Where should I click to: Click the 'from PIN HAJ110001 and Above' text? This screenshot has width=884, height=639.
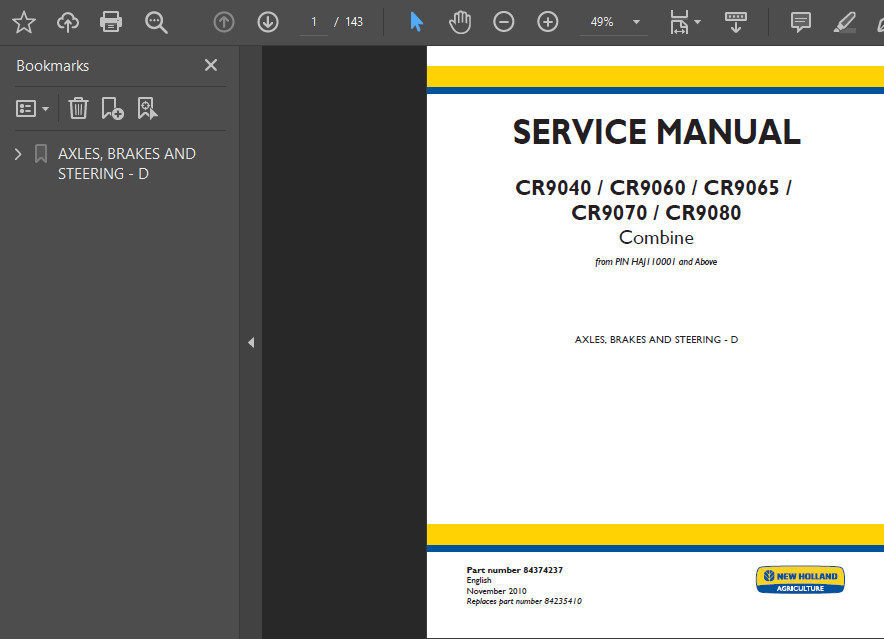point(656,262)
